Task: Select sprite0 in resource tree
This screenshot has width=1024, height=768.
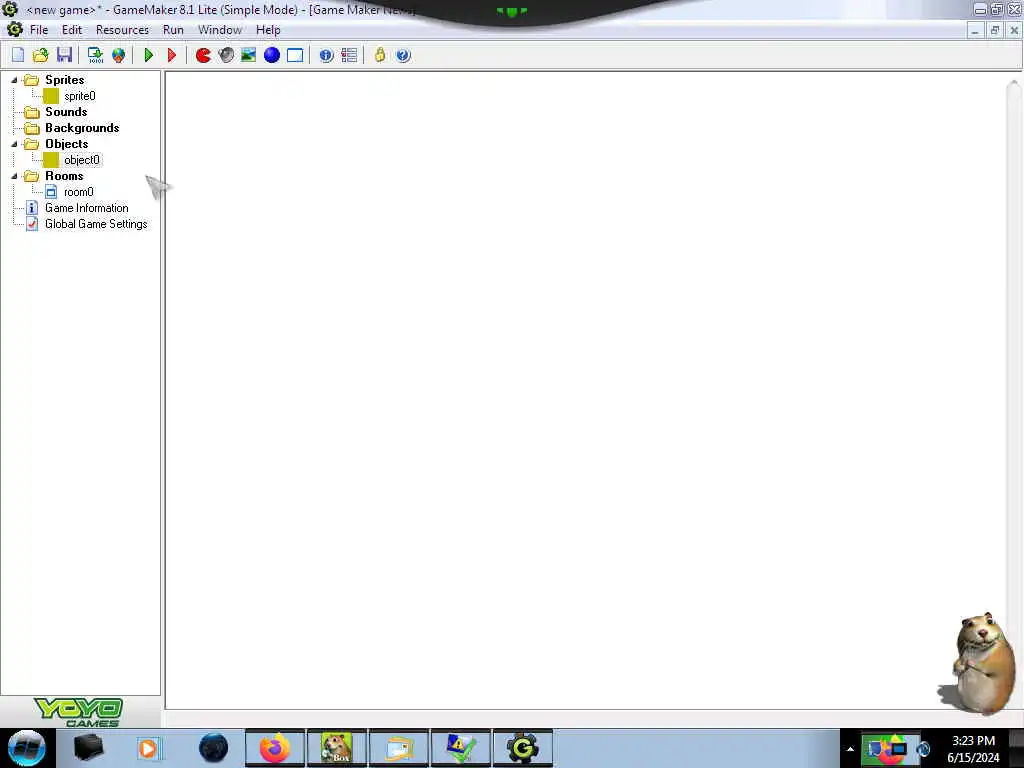Action: [x=79, y=96]
